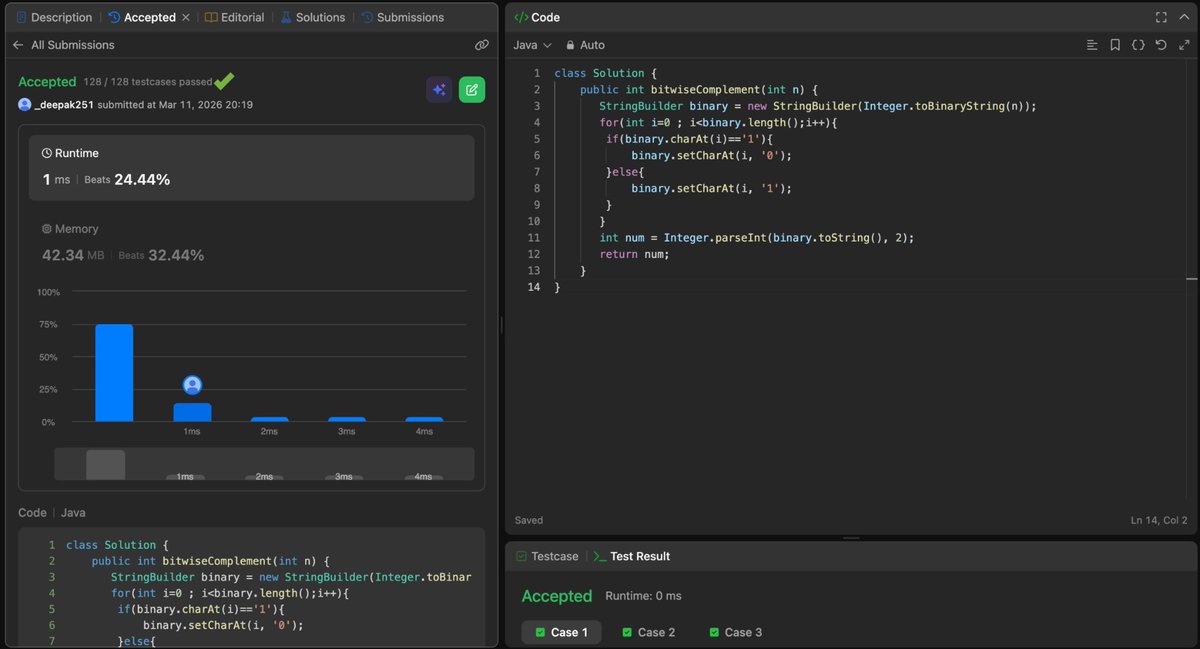The width and height of the screenshot is (1200, 649).
Task: Click the 3ms runtime distribution bar
Action: tap(347, 419)
